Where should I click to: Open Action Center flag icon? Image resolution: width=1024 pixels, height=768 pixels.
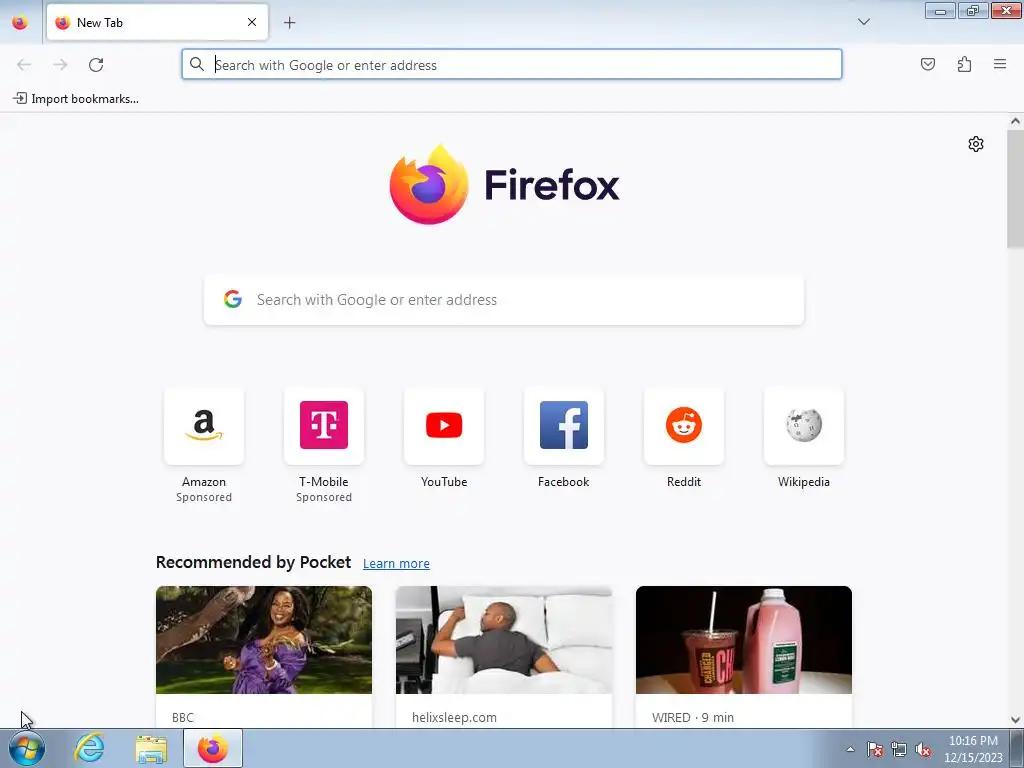874,749
